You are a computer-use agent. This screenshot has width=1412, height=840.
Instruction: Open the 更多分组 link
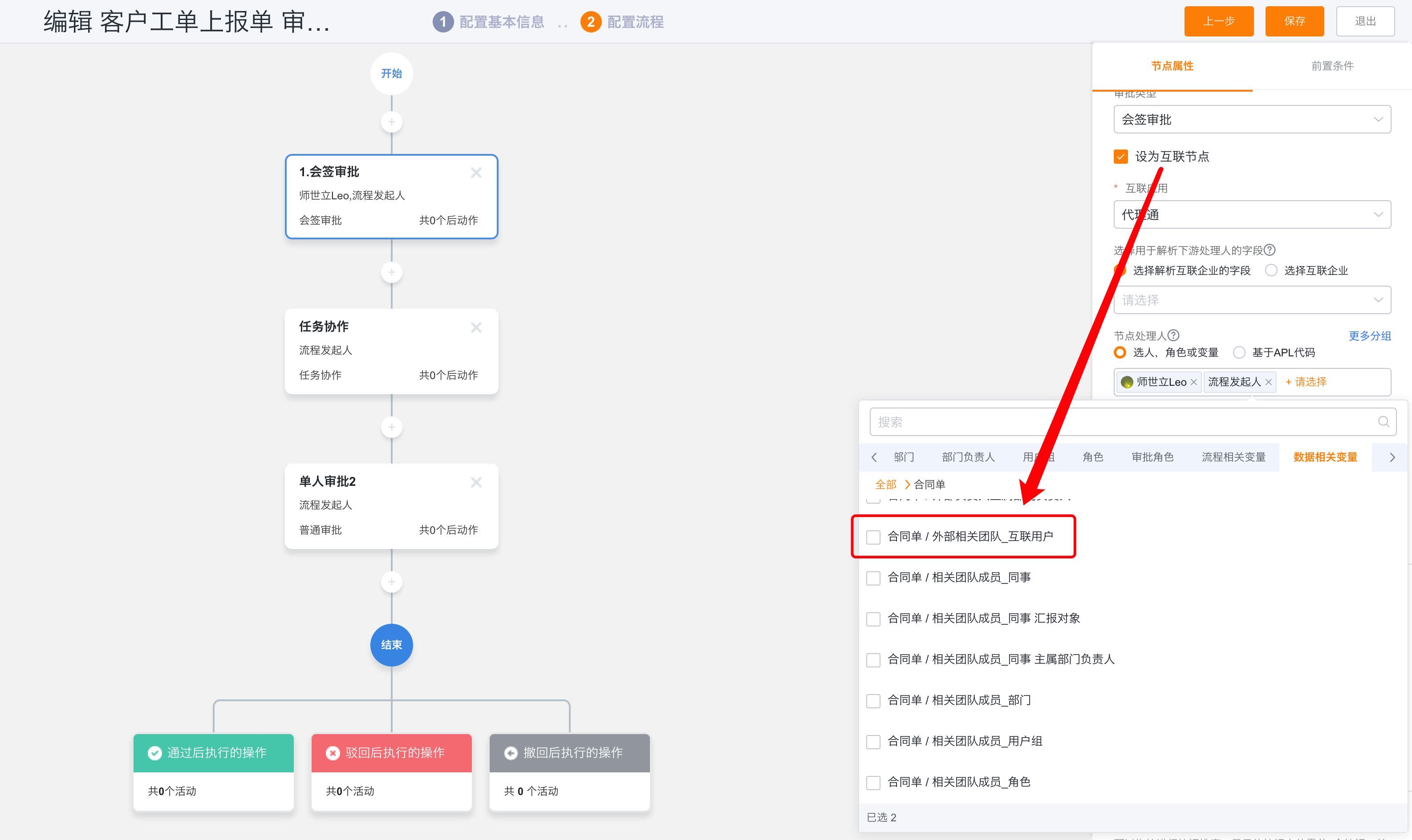[x=1370, y=335]
